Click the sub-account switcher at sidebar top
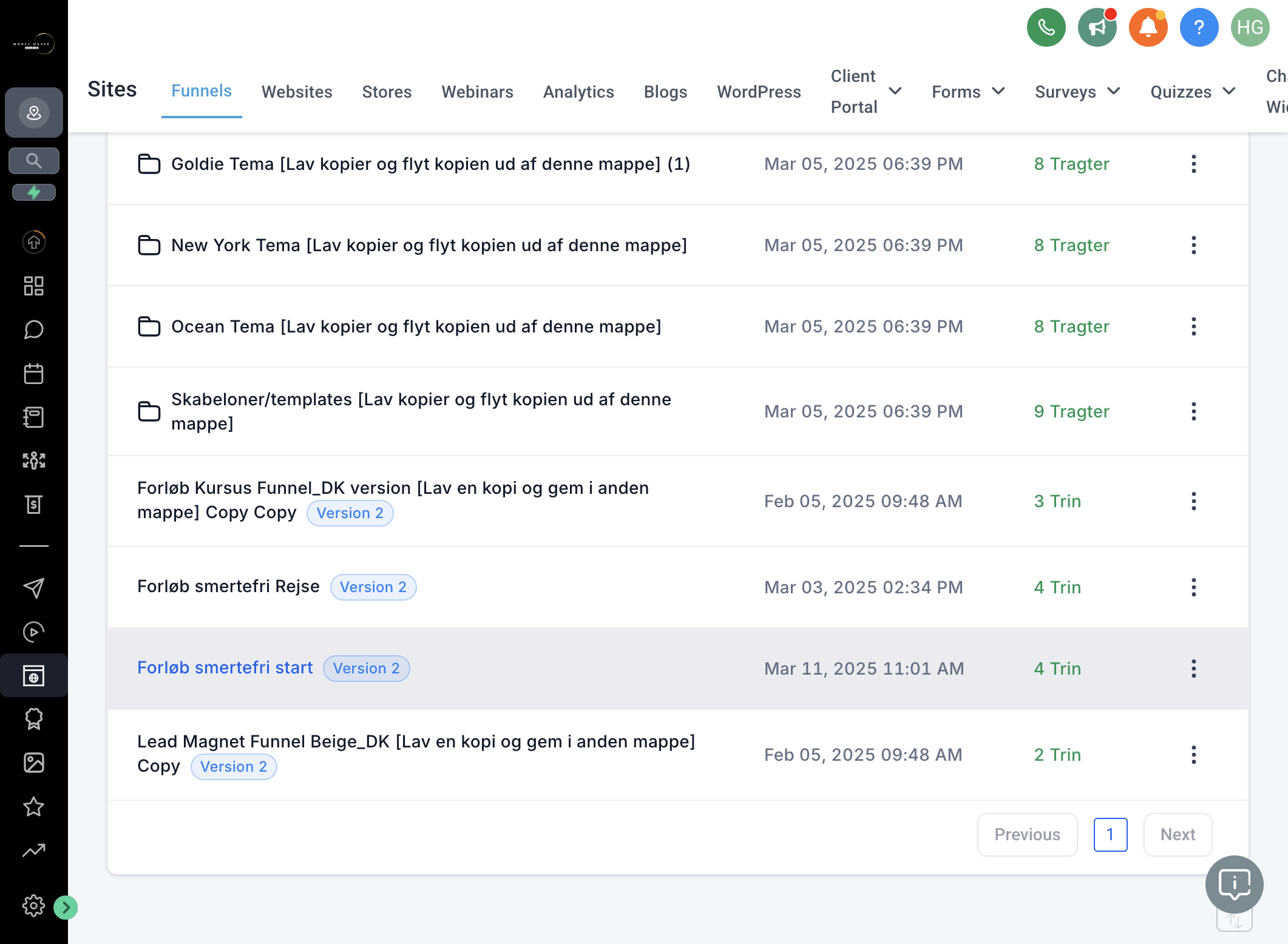The width and height of the screenshot is (1288, 944). (34, 112)
